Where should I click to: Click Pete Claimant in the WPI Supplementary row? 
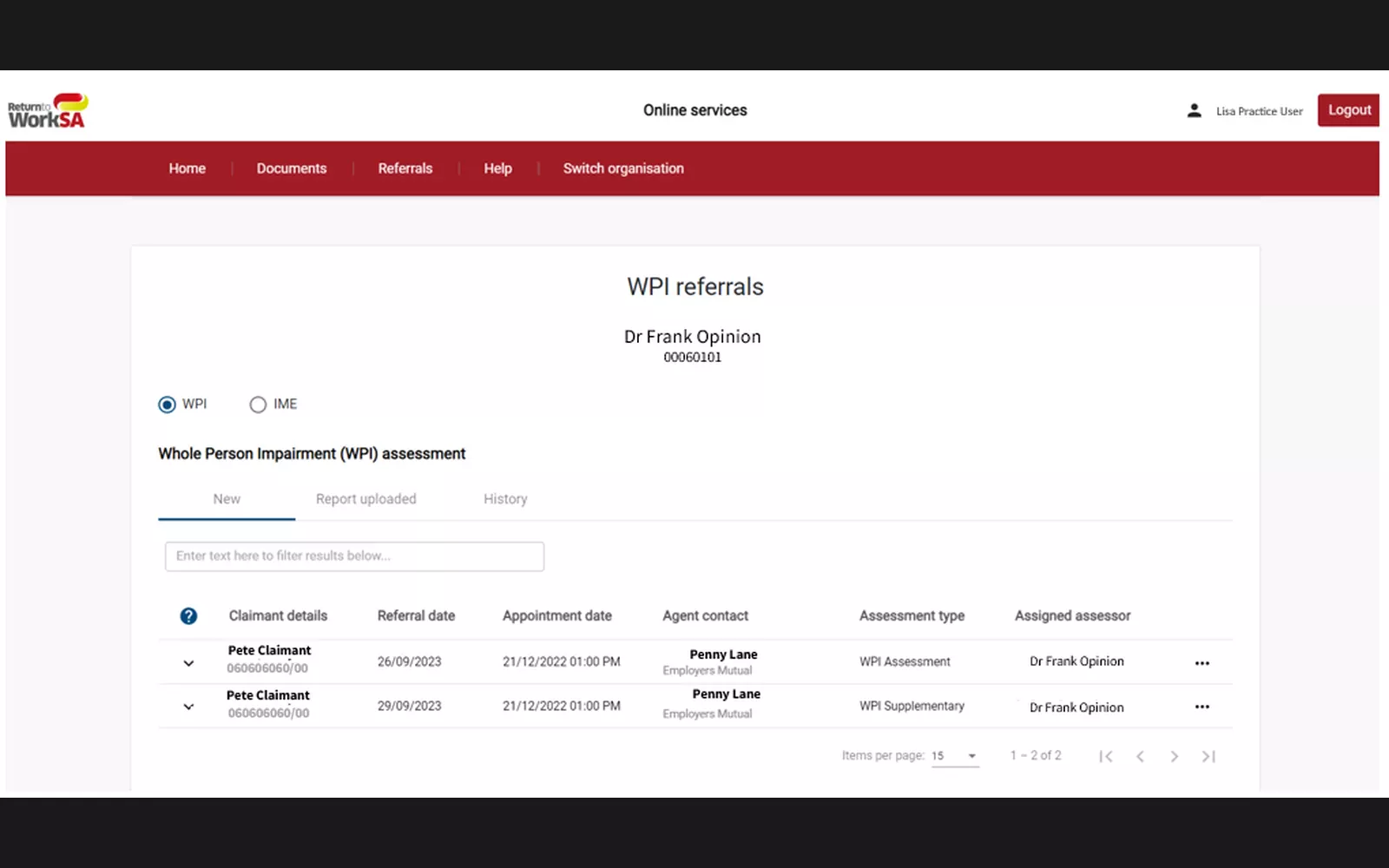pyautogui.click(x=268, y=695)
